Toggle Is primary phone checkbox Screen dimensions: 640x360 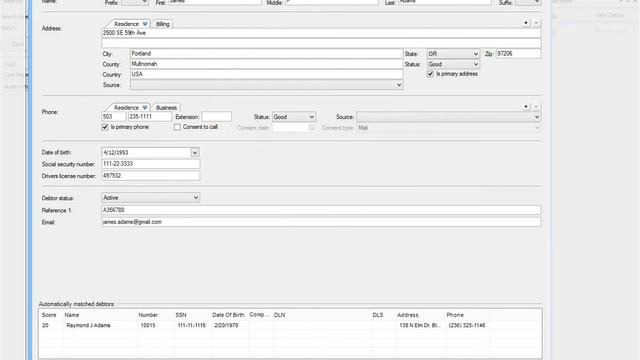point(105,127)
